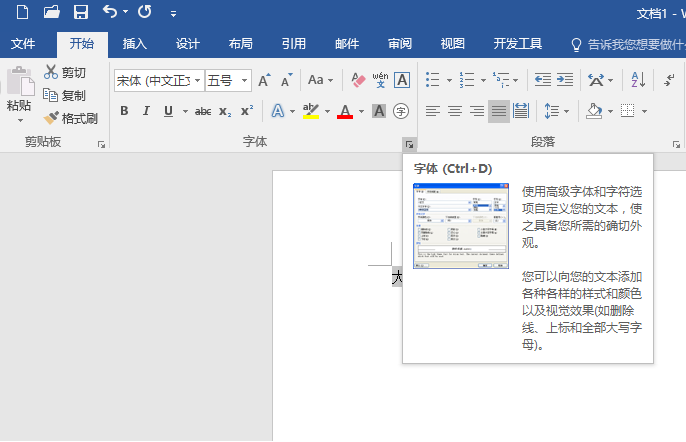
Task: Apply the yellow text highlight color
Action: 311,111
